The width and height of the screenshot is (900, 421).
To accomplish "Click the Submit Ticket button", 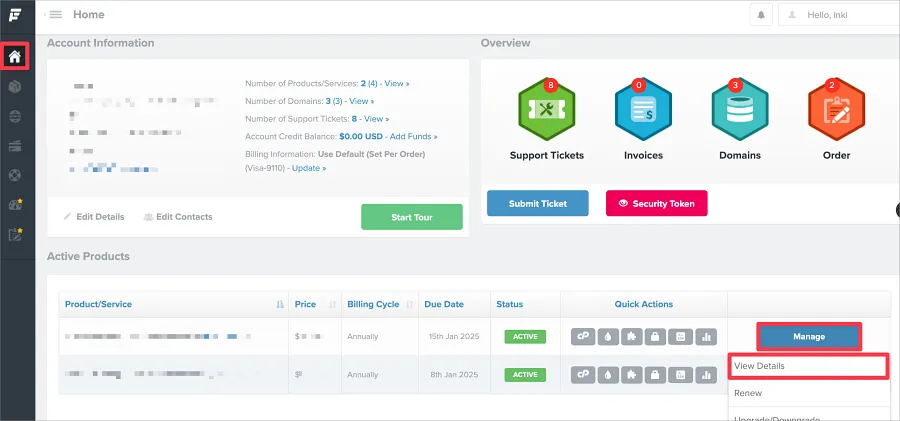I will point(537,203).
